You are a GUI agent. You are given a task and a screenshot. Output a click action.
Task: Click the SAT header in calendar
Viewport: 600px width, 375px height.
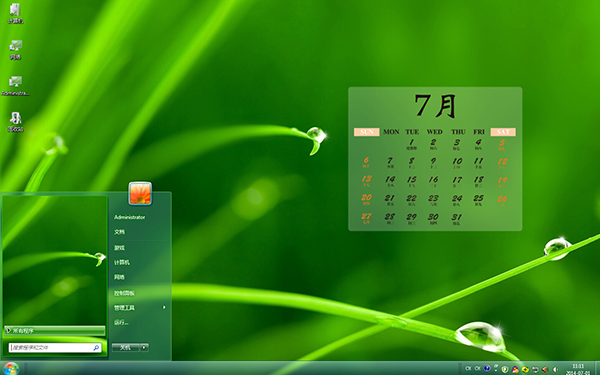(503, 132)
